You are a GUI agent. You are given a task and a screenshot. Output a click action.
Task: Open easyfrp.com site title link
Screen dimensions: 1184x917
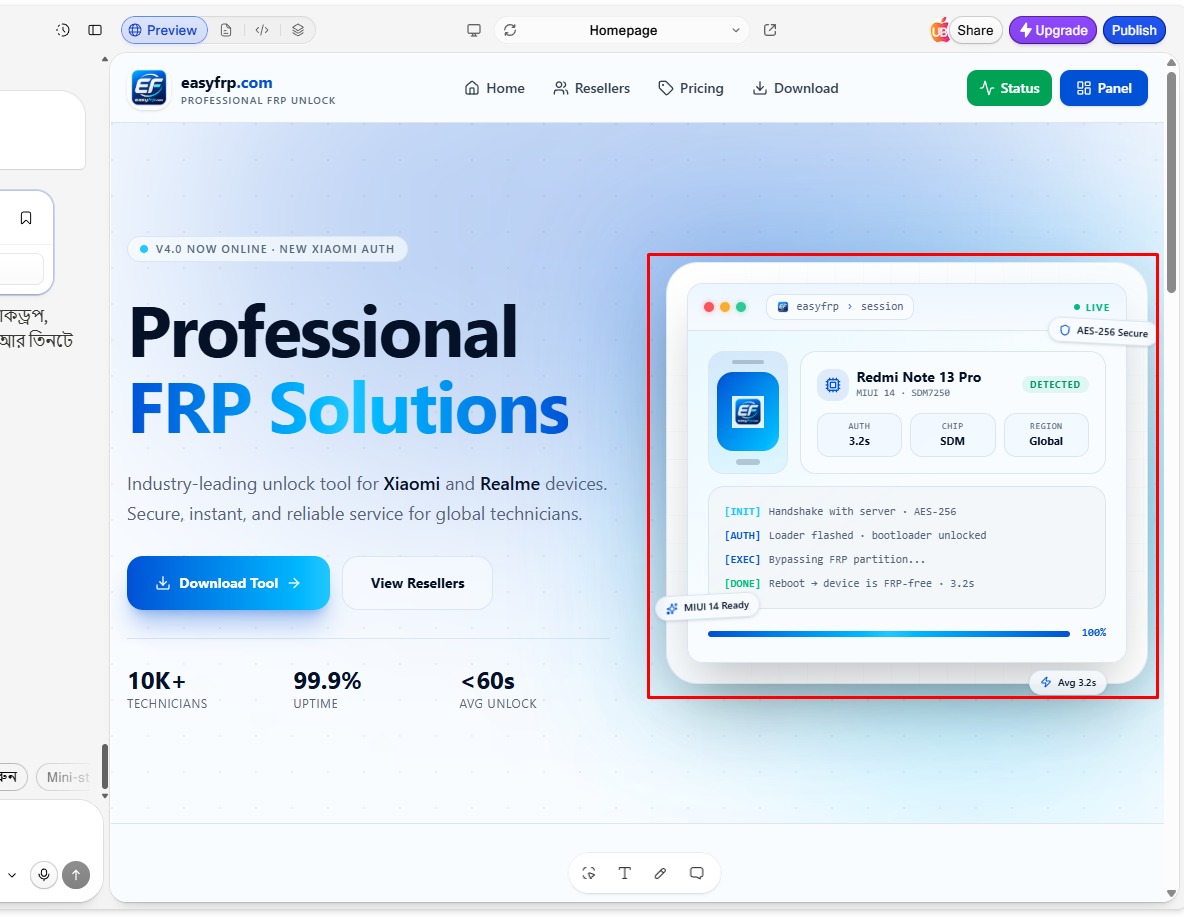[x=227, y=83]
